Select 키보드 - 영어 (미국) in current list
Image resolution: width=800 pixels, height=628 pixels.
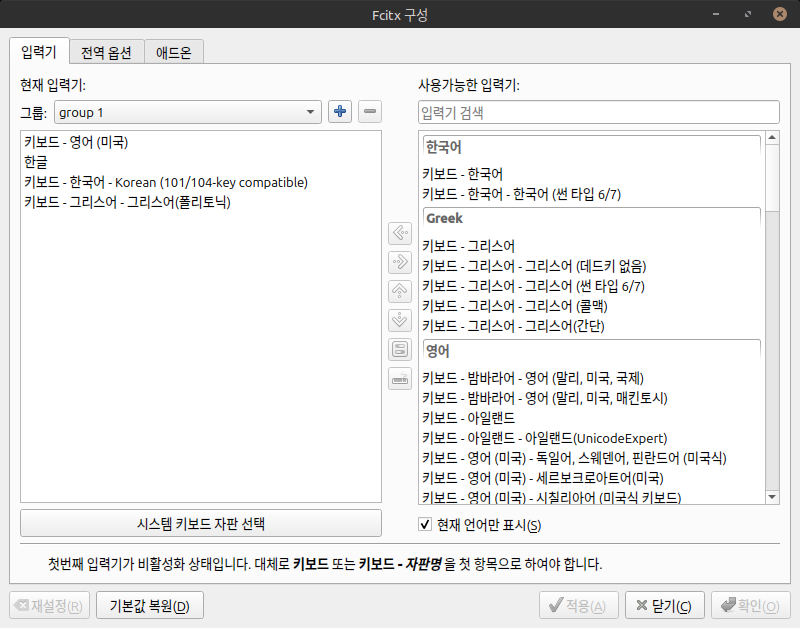(201, 142)
